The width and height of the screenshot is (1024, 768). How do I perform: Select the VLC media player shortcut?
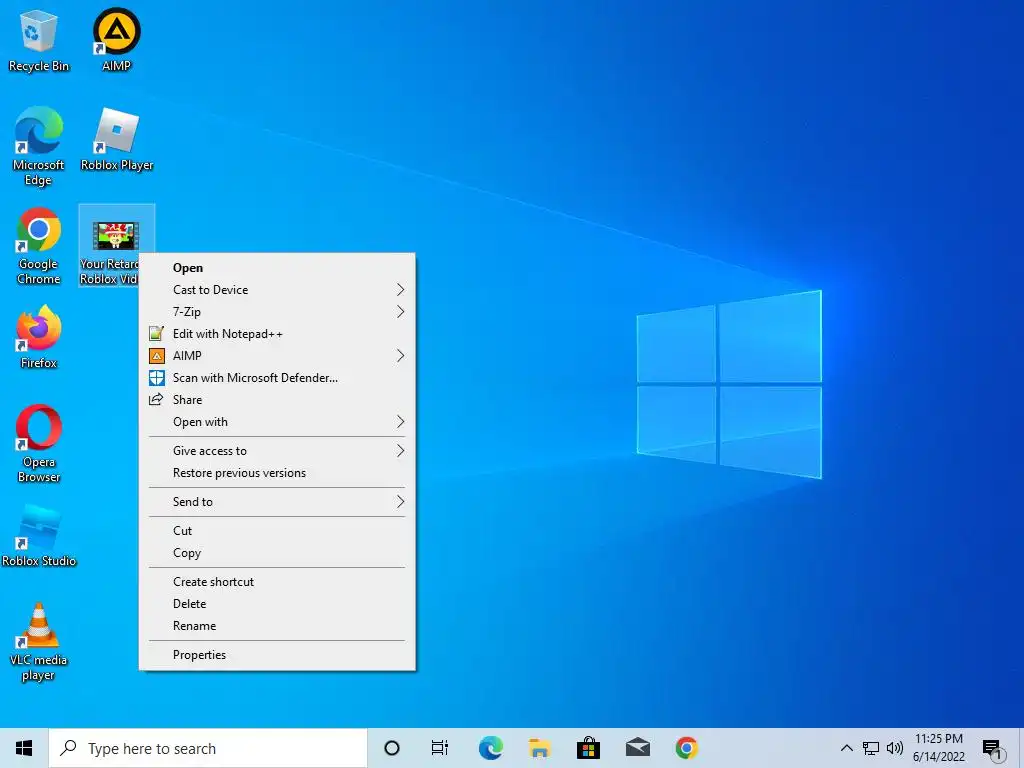(x=39, y=642)
